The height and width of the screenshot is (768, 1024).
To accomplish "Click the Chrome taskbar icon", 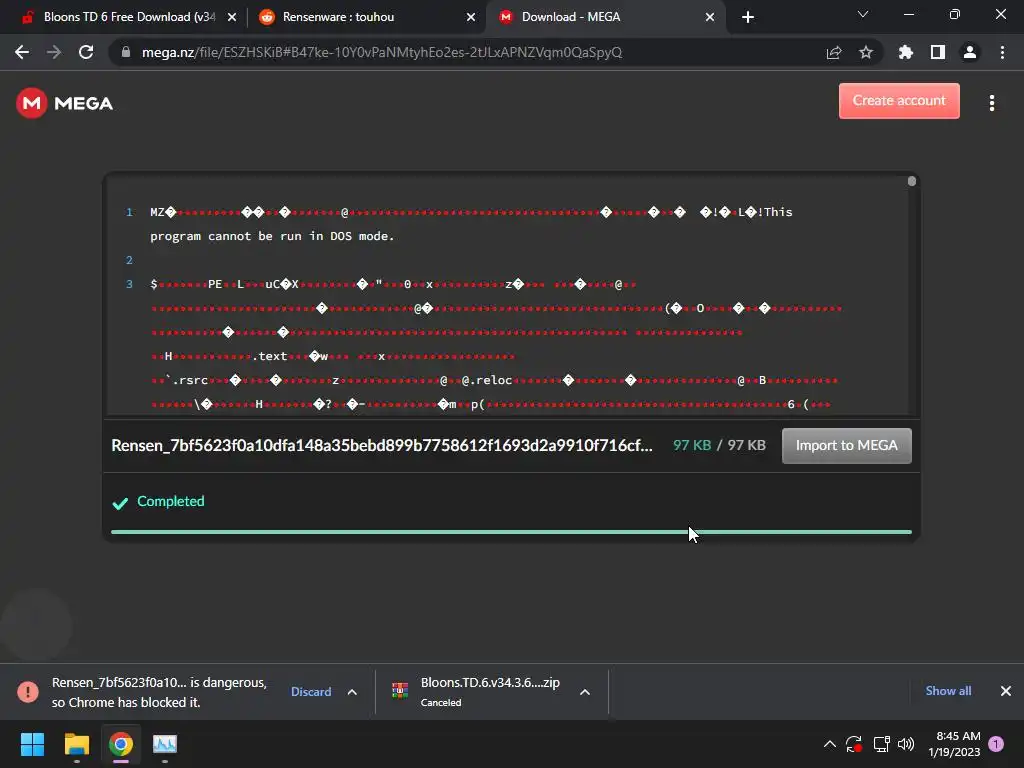I will 121,744.
